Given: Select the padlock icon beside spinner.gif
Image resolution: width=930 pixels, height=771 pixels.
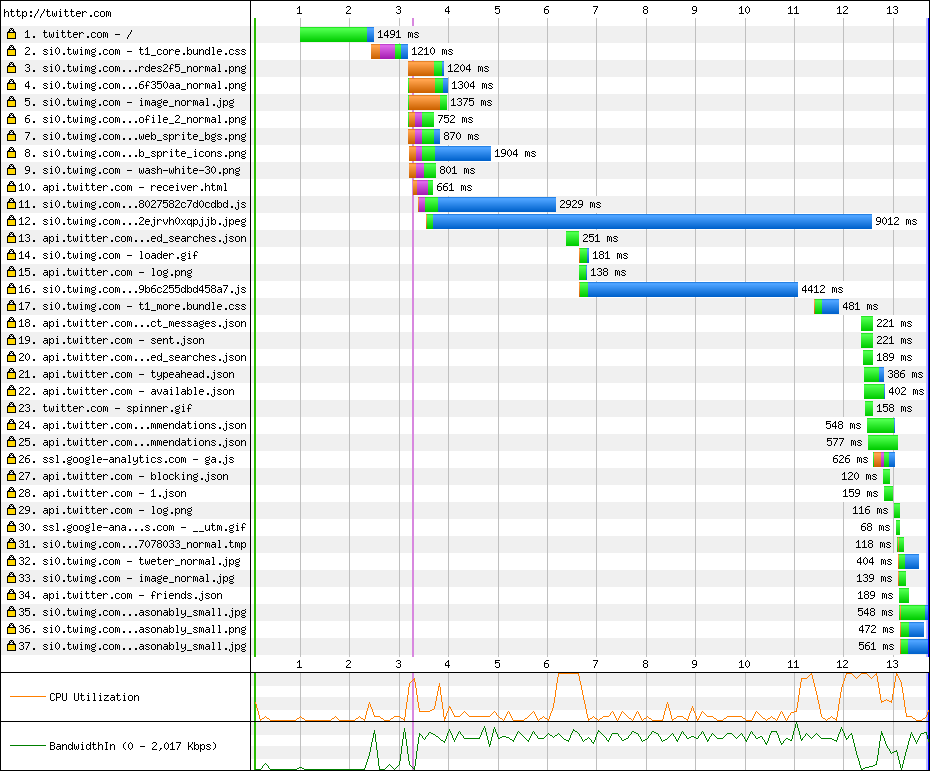Looking at the screenshot, I should click(11, 408).
